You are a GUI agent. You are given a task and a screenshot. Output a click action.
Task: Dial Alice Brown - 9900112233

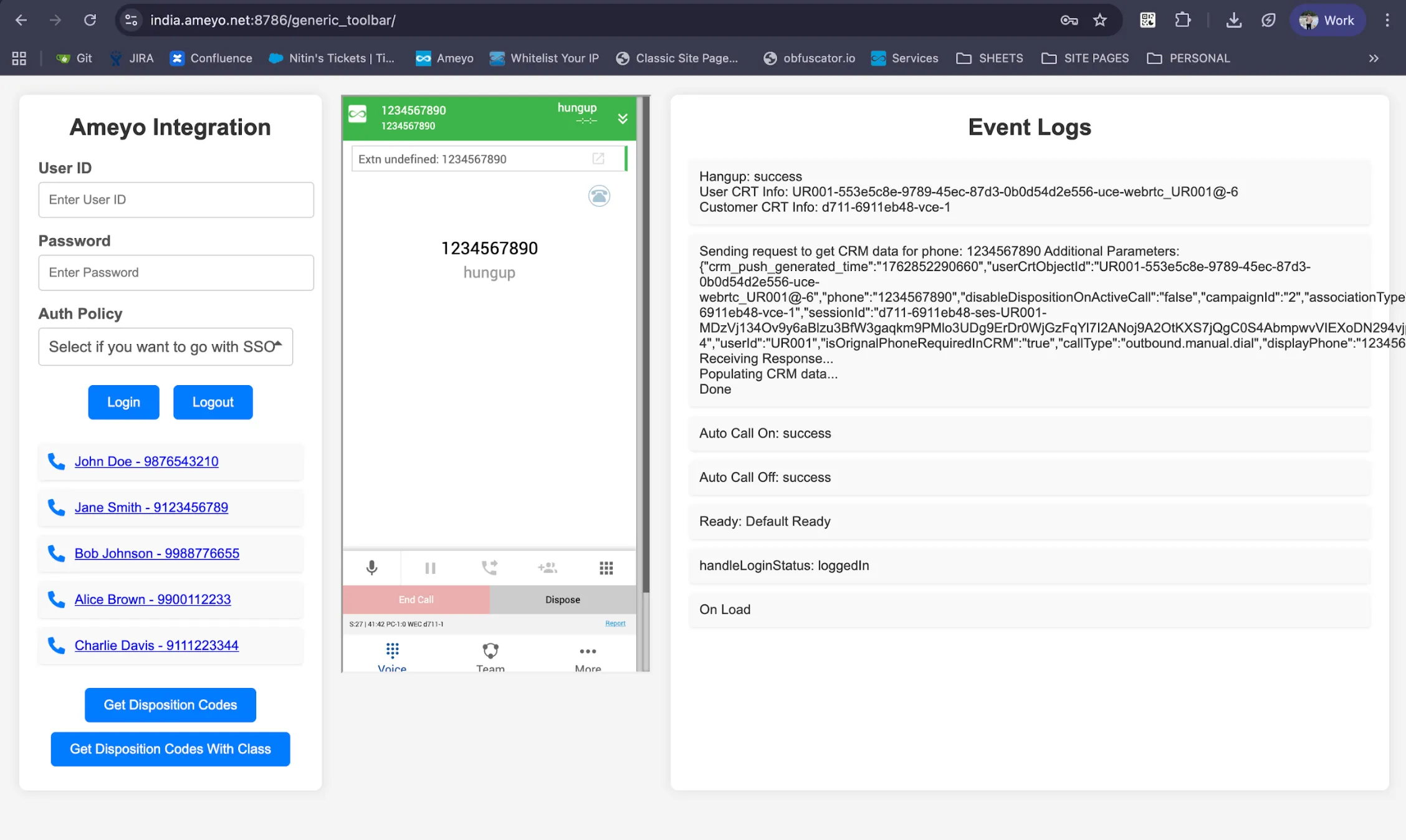coord(153,599)
